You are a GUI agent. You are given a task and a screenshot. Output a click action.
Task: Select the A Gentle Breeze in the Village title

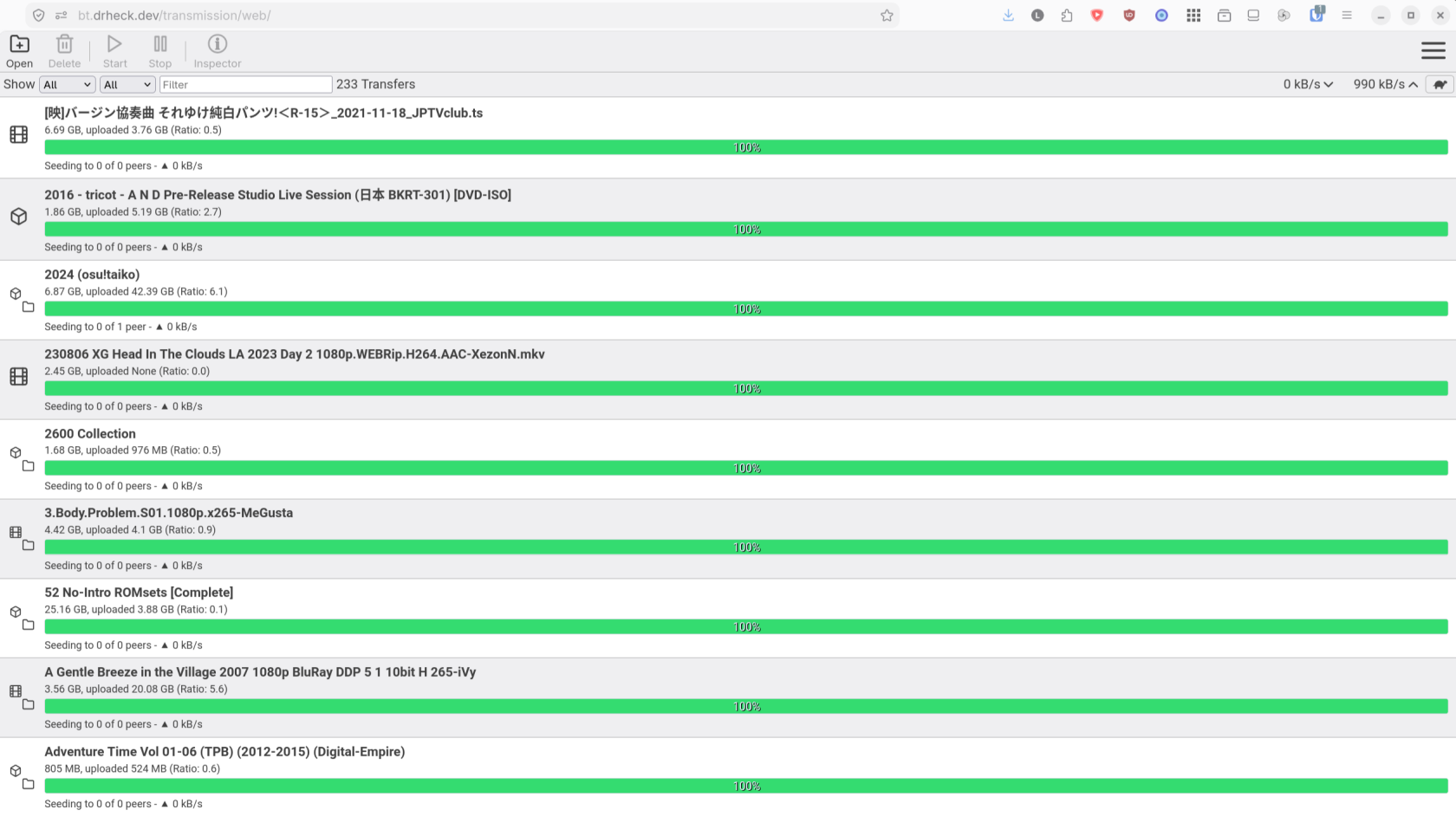(260, 672)
